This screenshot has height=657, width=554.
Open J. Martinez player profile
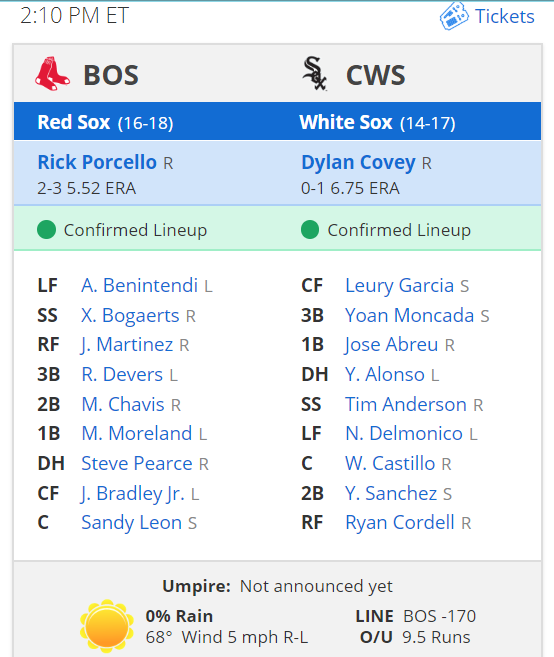click(x=127, y=345)
